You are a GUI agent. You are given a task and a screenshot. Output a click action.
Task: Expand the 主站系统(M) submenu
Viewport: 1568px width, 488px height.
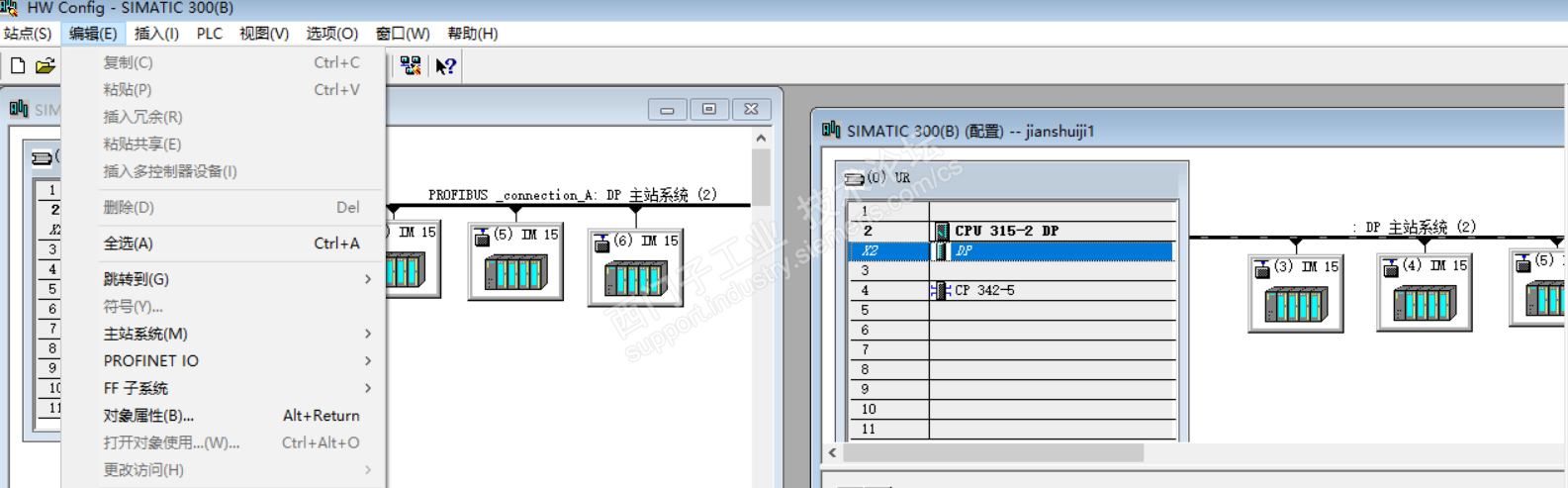[224, 334]
